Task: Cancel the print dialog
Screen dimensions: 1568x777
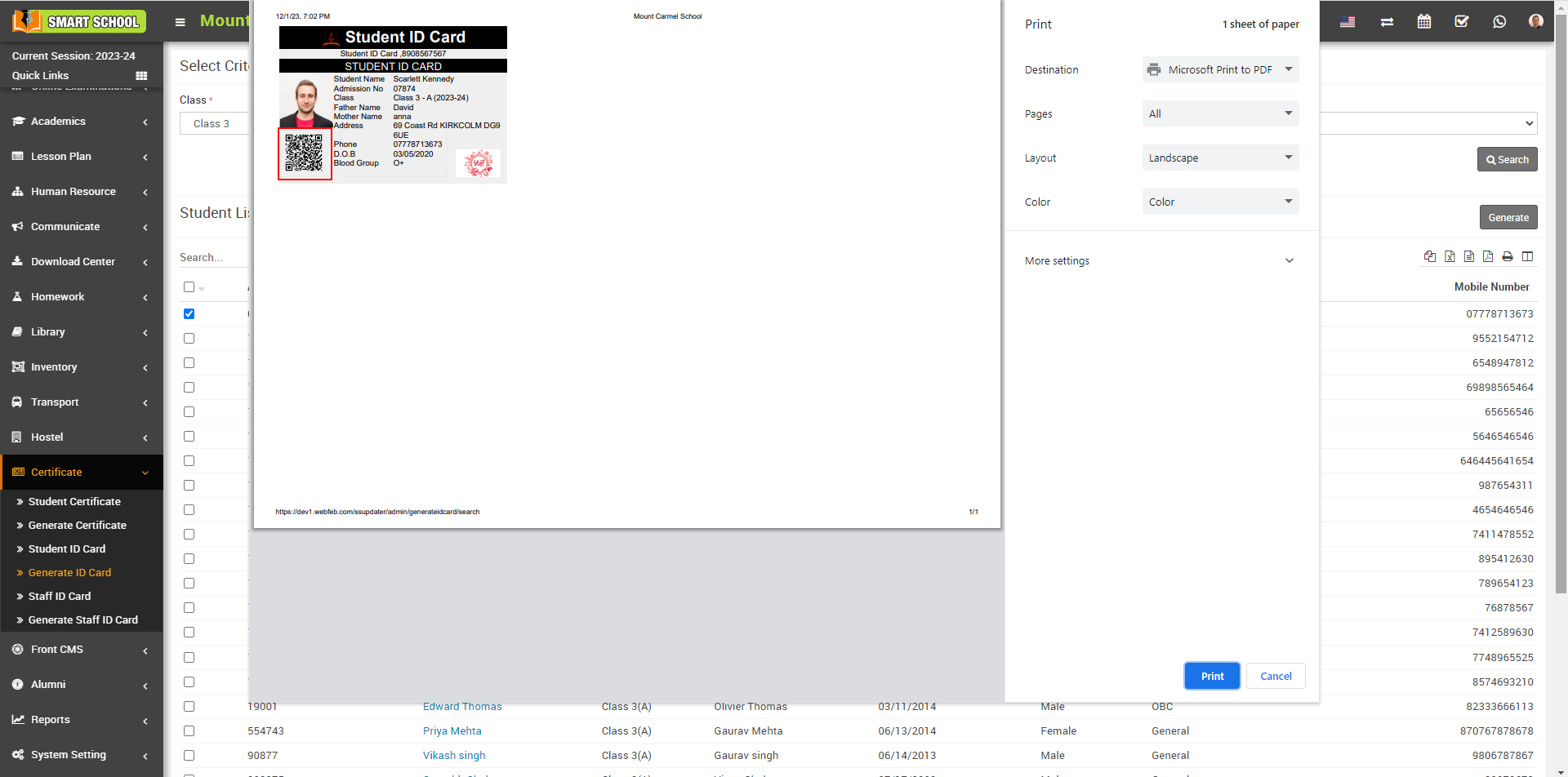Action: tap(1275, 677)
